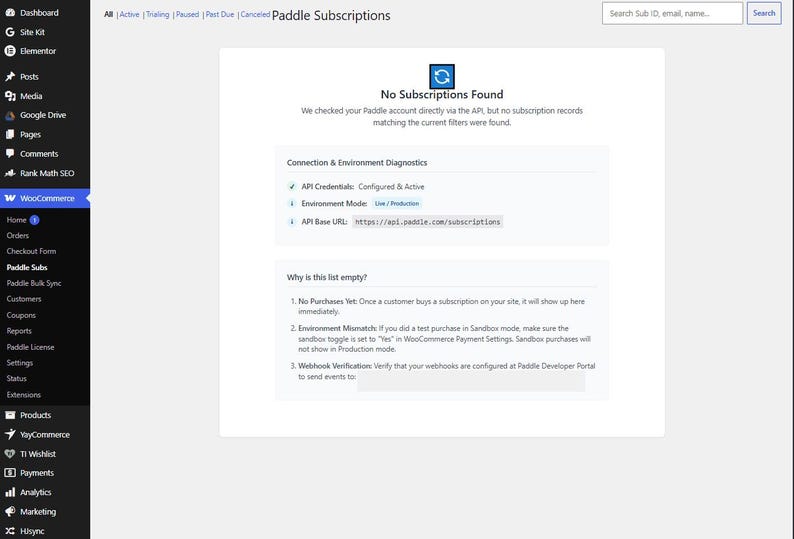Open the Coupons submenu item
The width and height of the screenshot is (794, 539).
[x=21, y=315]
